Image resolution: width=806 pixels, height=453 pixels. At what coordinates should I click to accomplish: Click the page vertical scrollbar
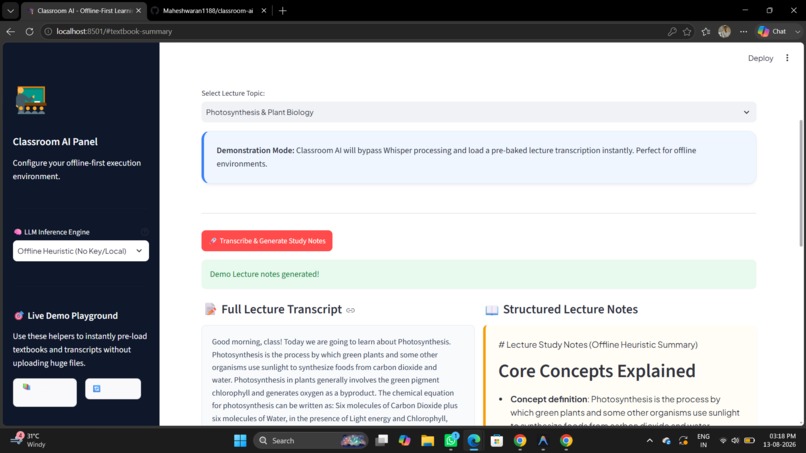pos(800,183)
